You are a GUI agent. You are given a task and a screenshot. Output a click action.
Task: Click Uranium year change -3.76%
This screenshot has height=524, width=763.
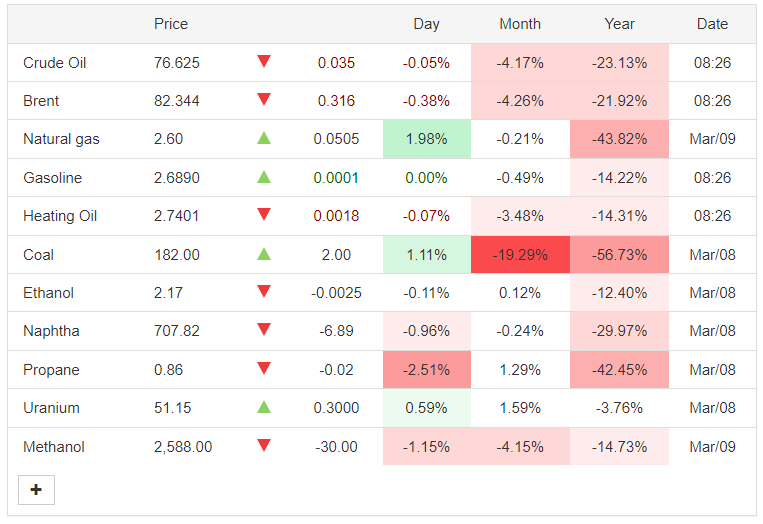(x=619, y=408)
